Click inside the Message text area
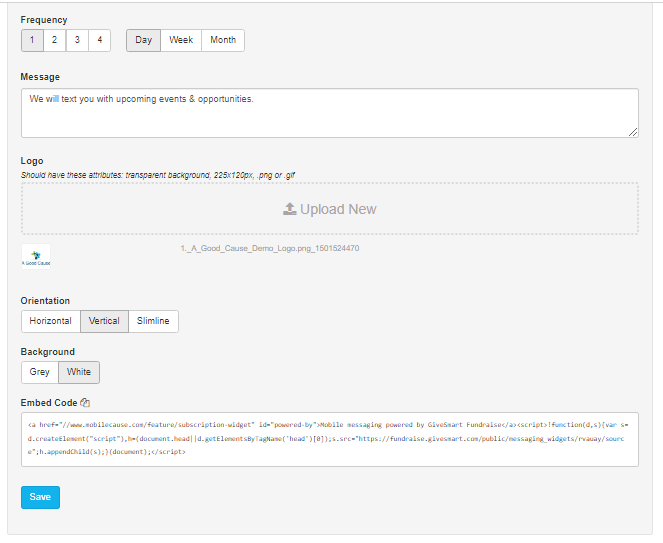This screenshot has height=543, width=663. (x=330, y=113)
